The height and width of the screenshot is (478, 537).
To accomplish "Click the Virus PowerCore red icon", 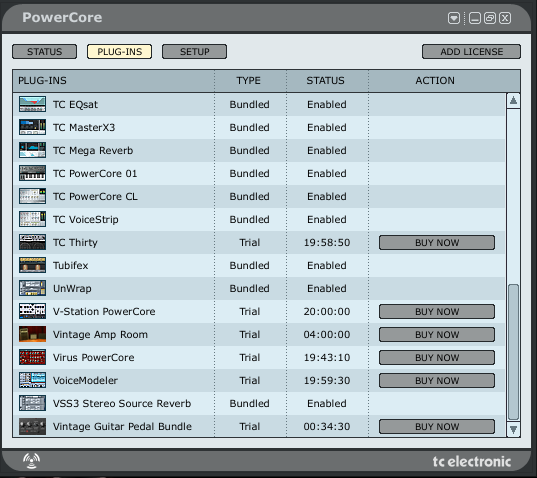I will (x=32, y=357).
